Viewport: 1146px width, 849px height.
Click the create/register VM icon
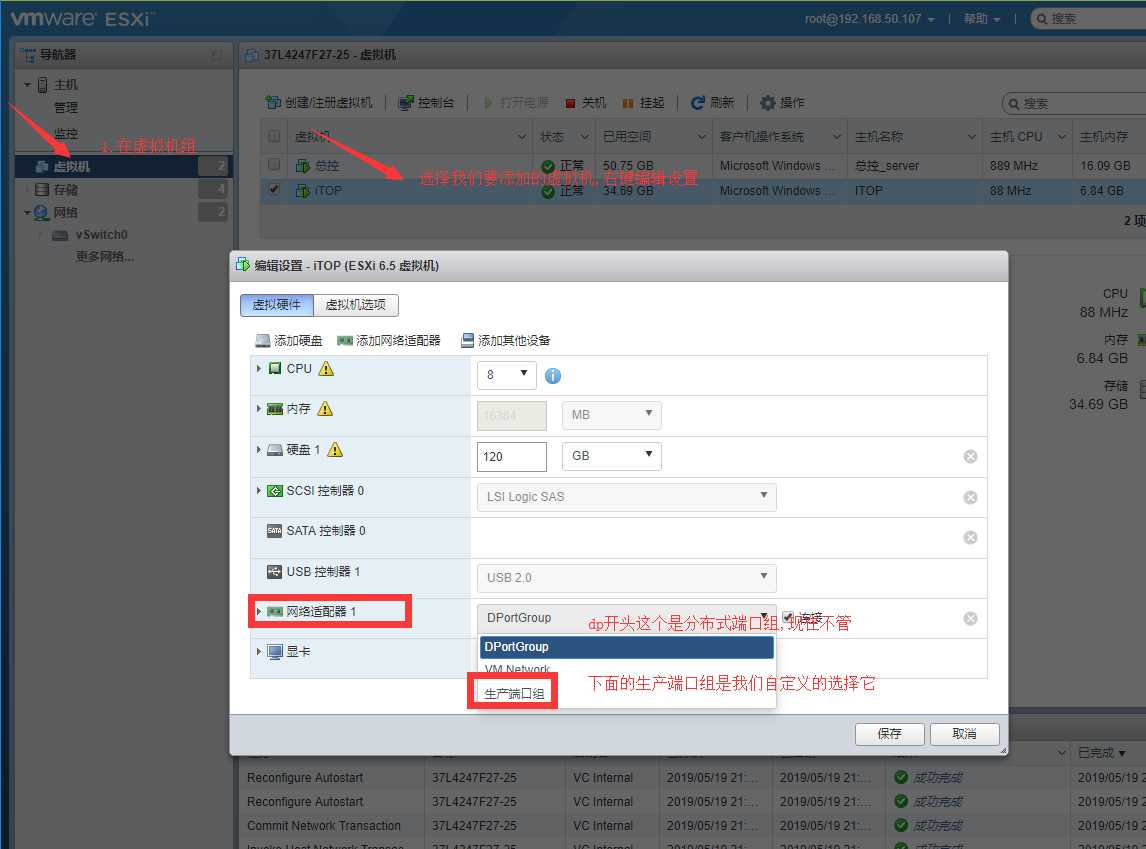273,102
